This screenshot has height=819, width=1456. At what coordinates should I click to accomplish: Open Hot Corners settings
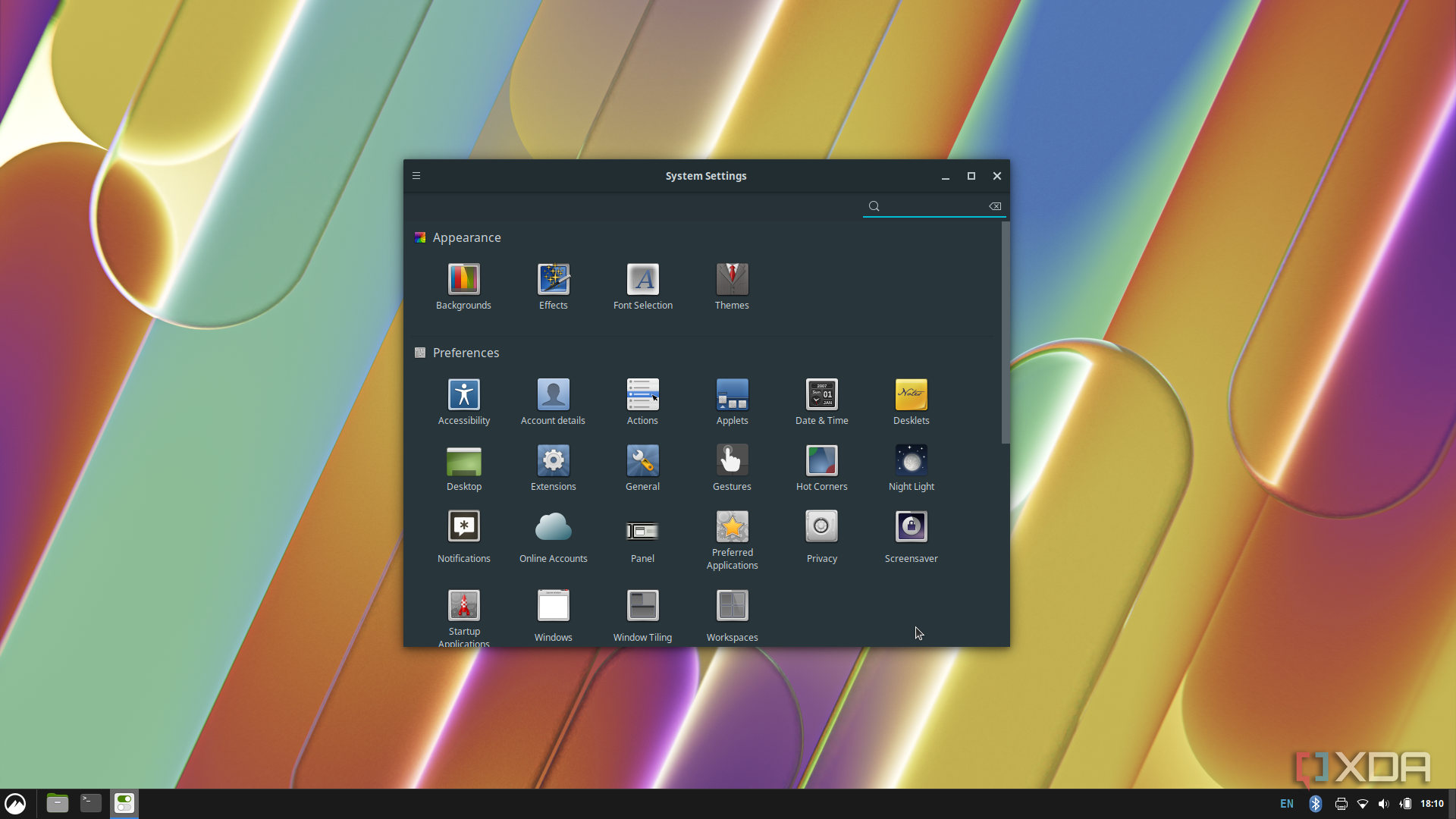(821, 468)
